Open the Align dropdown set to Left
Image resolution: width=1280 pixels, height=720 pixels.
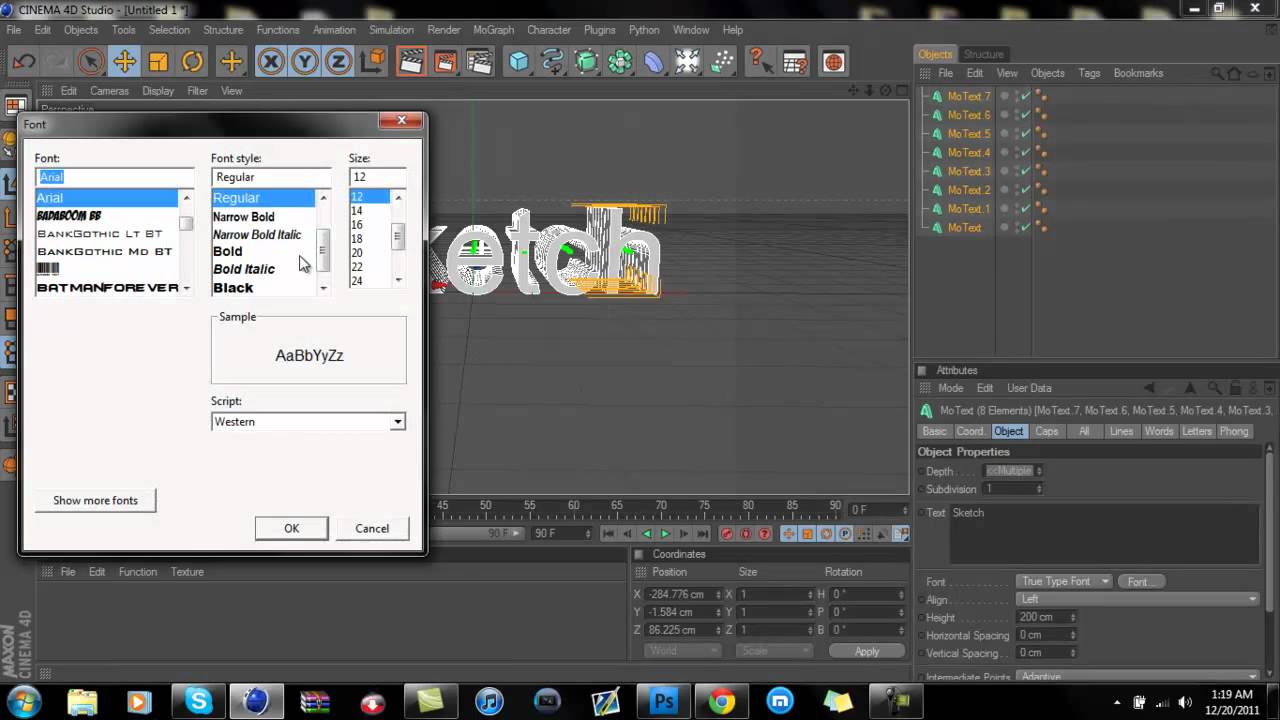(1137, 599)
